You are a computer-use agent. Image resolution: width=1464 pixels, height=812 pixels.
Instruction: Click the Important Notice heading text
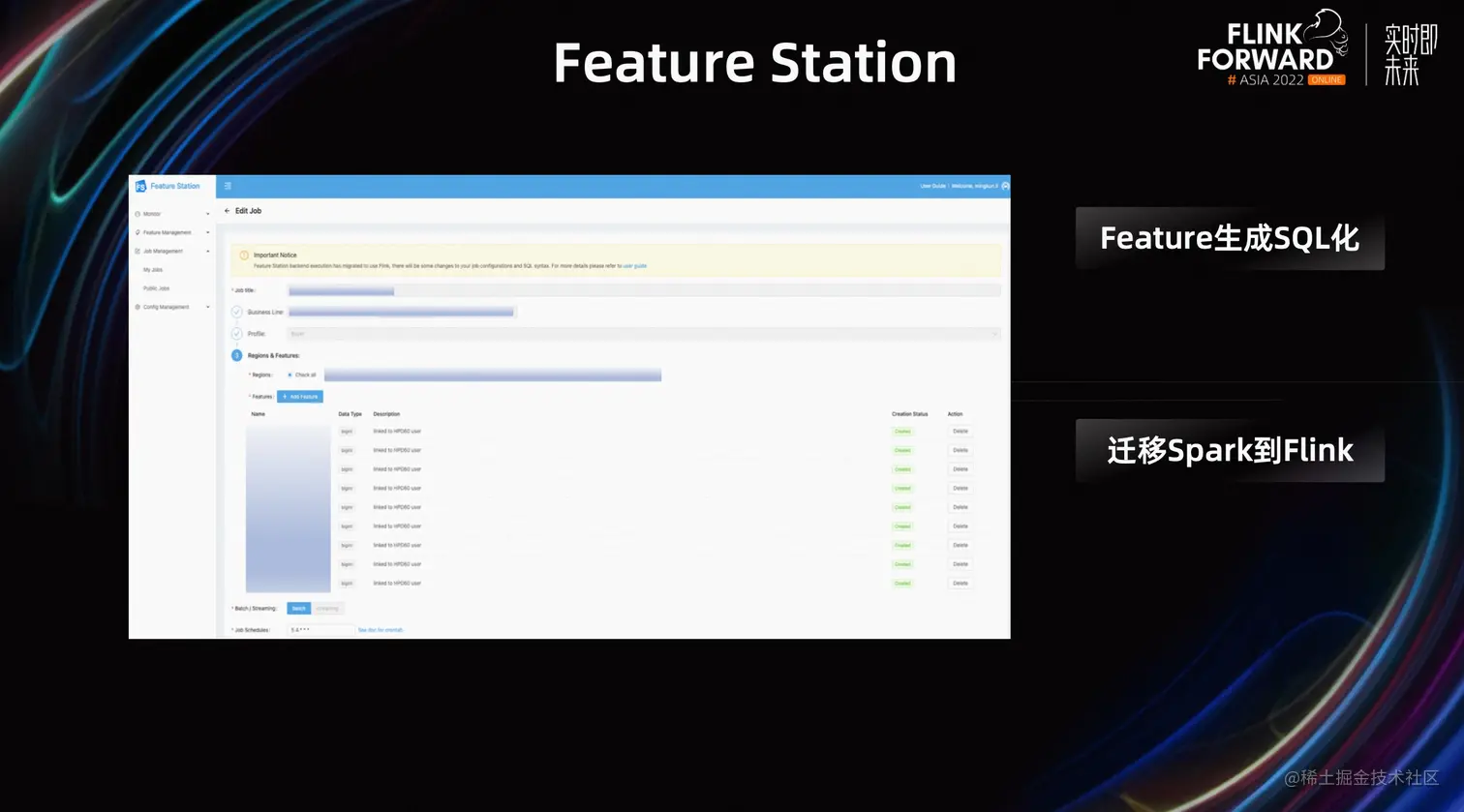click(275, 256)
